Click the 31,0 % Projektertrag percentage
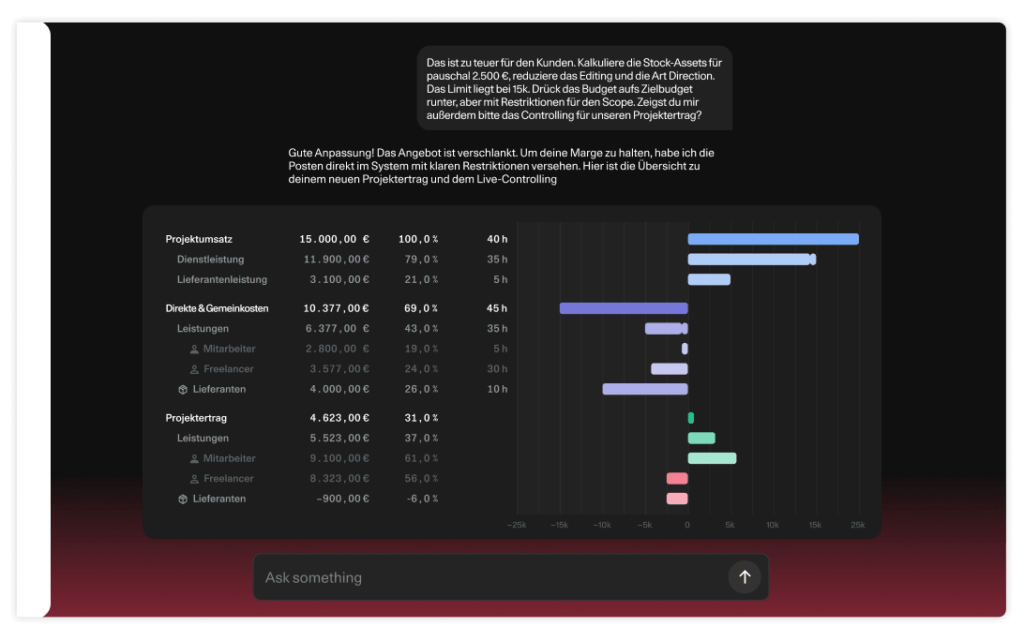The height and width of the screenshot is (641, 1024). point(421,418)
